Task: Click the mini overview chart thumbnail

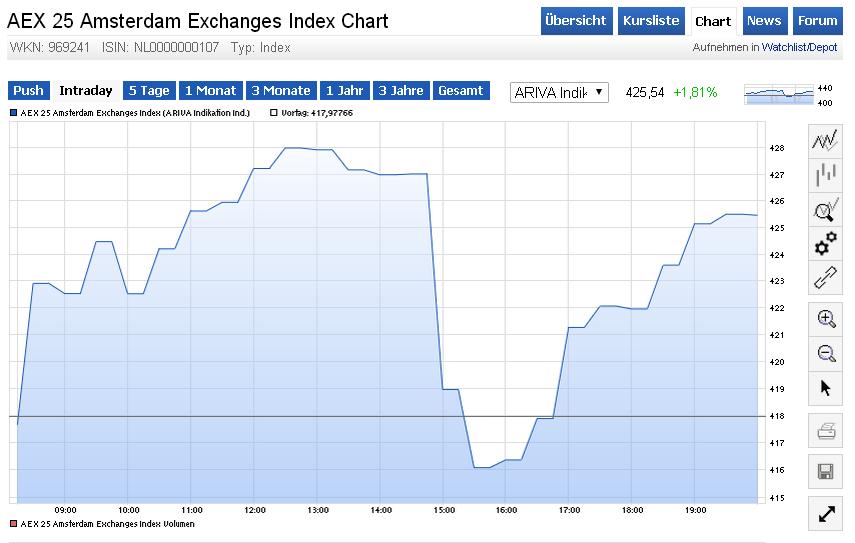Action: 781,94
